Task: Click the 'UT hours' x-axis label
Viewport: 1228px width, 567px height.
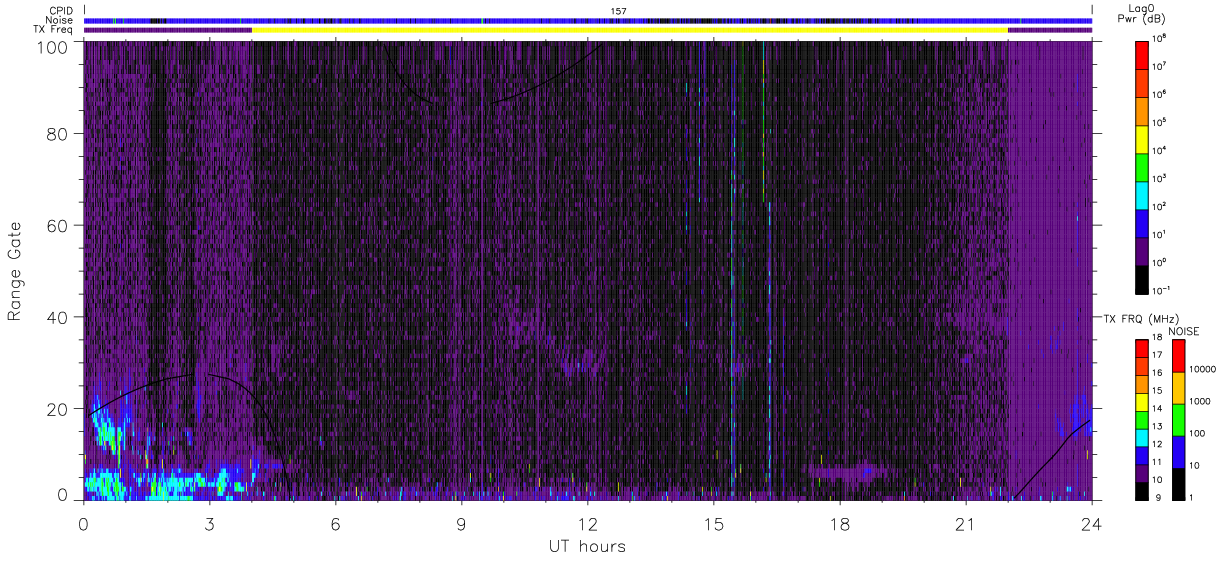Action: tap(587, 547)
